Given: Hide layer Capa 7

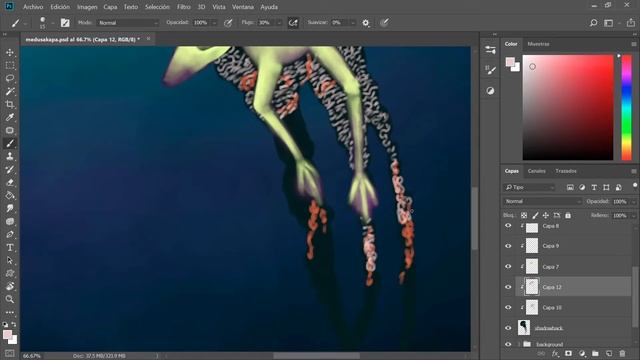Looking at the screenshot, I should 508,266.
